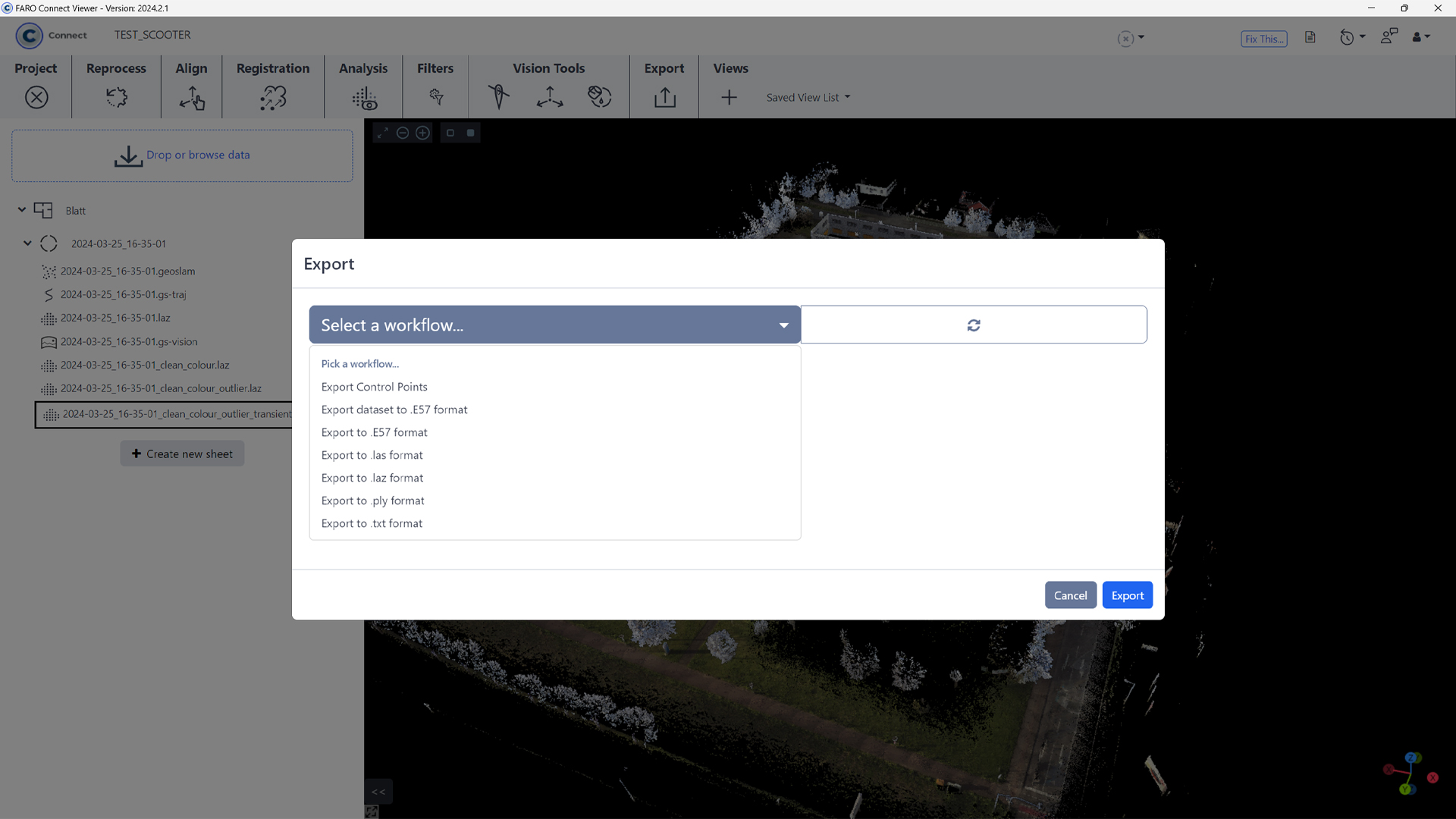Click the small icon at bottom-left of viewer
Viewport: 1456px width, 819px height.
(x=372, y=812)
